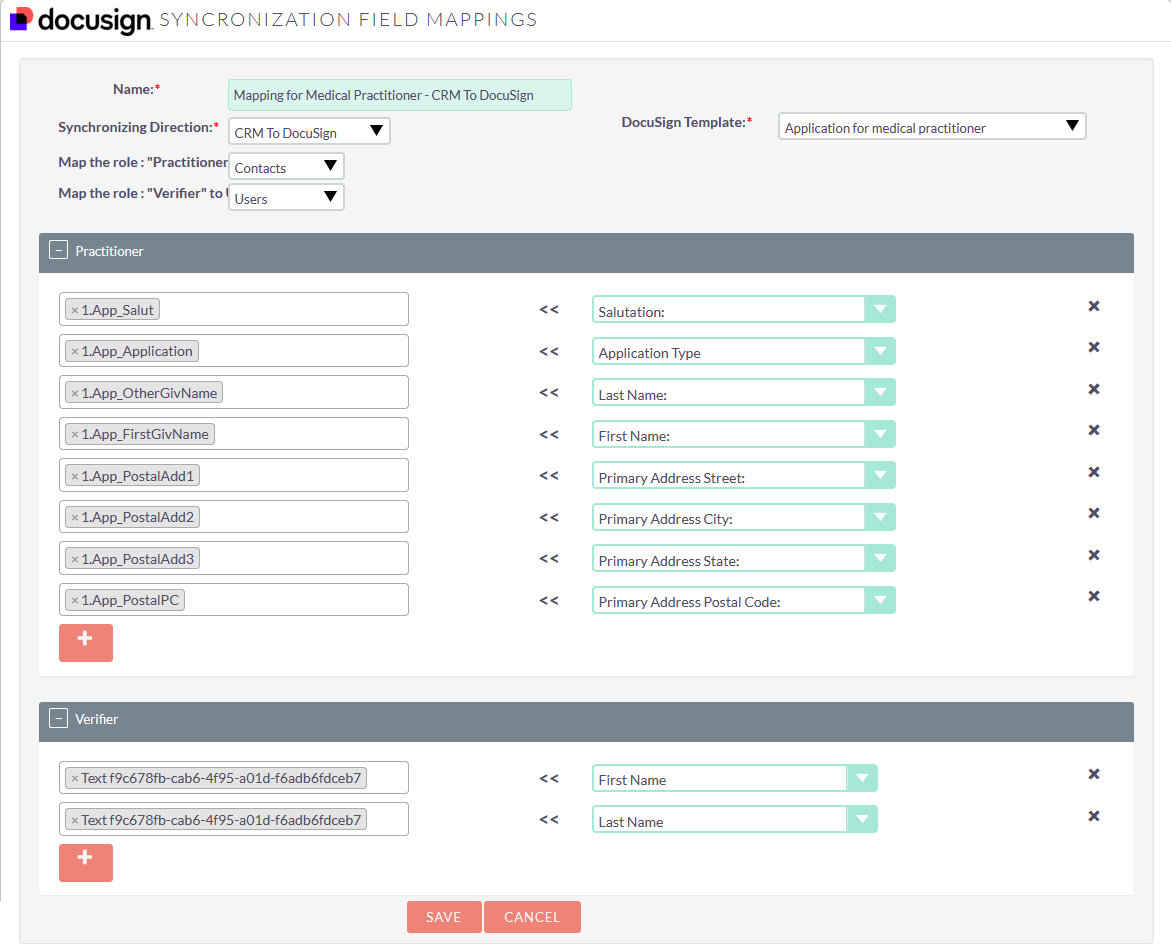Viewport: 1171px width, 947px height.
Task: Open Verifier role Users dropdown
Action: 286,198
